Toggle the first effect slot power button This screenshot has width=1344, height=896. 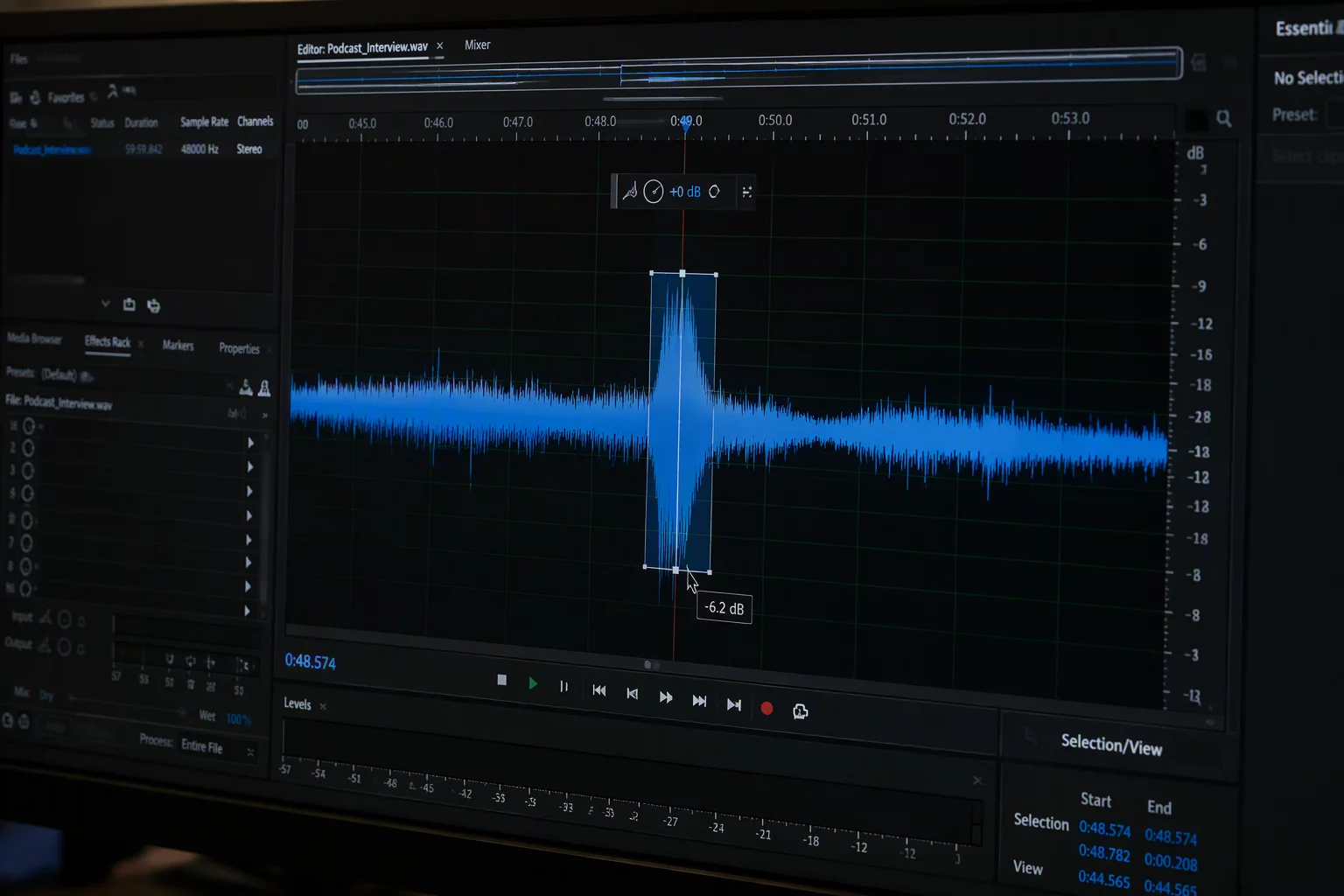28,425
